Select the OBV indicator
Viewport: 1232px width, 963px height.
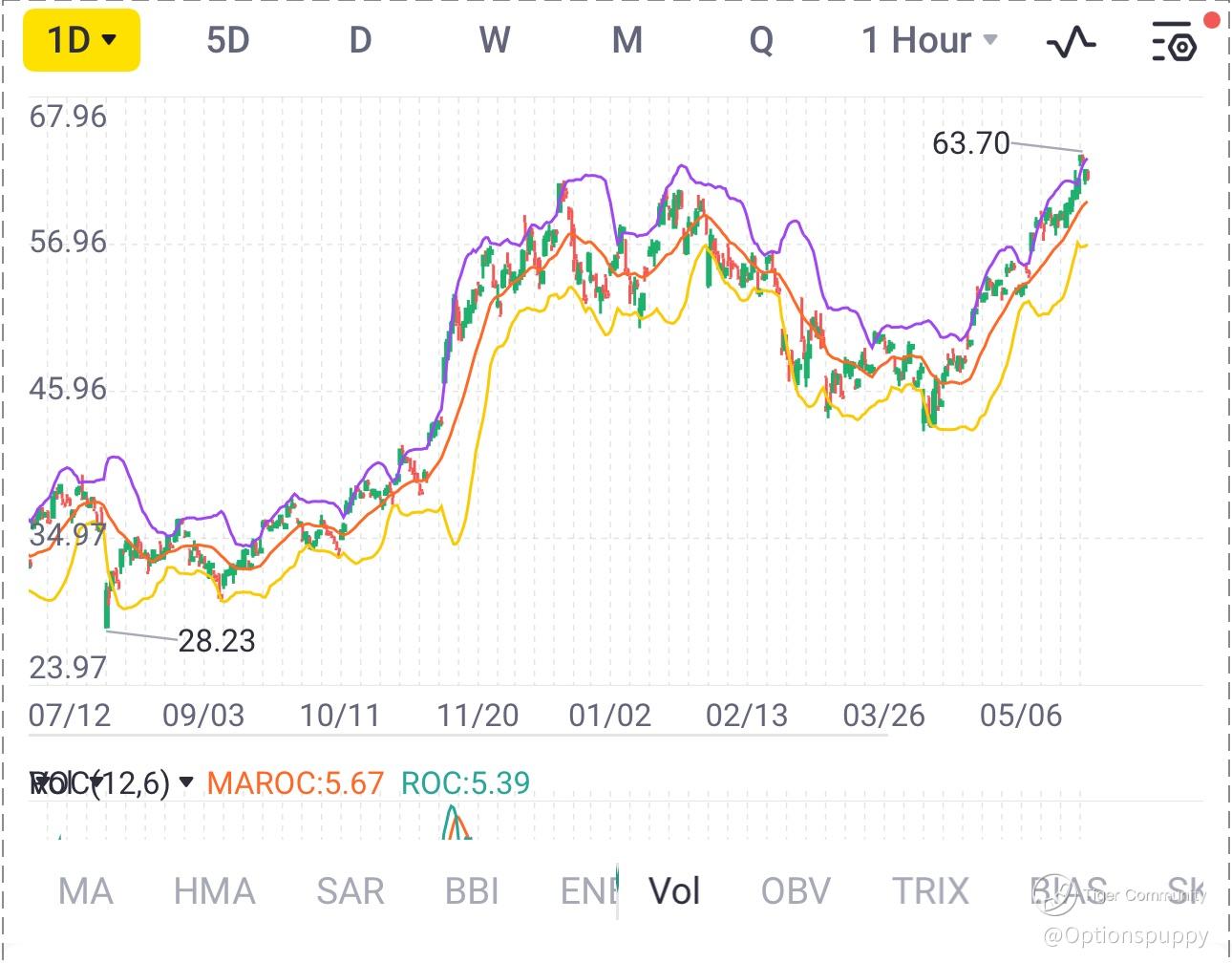[x=796, y=891]
